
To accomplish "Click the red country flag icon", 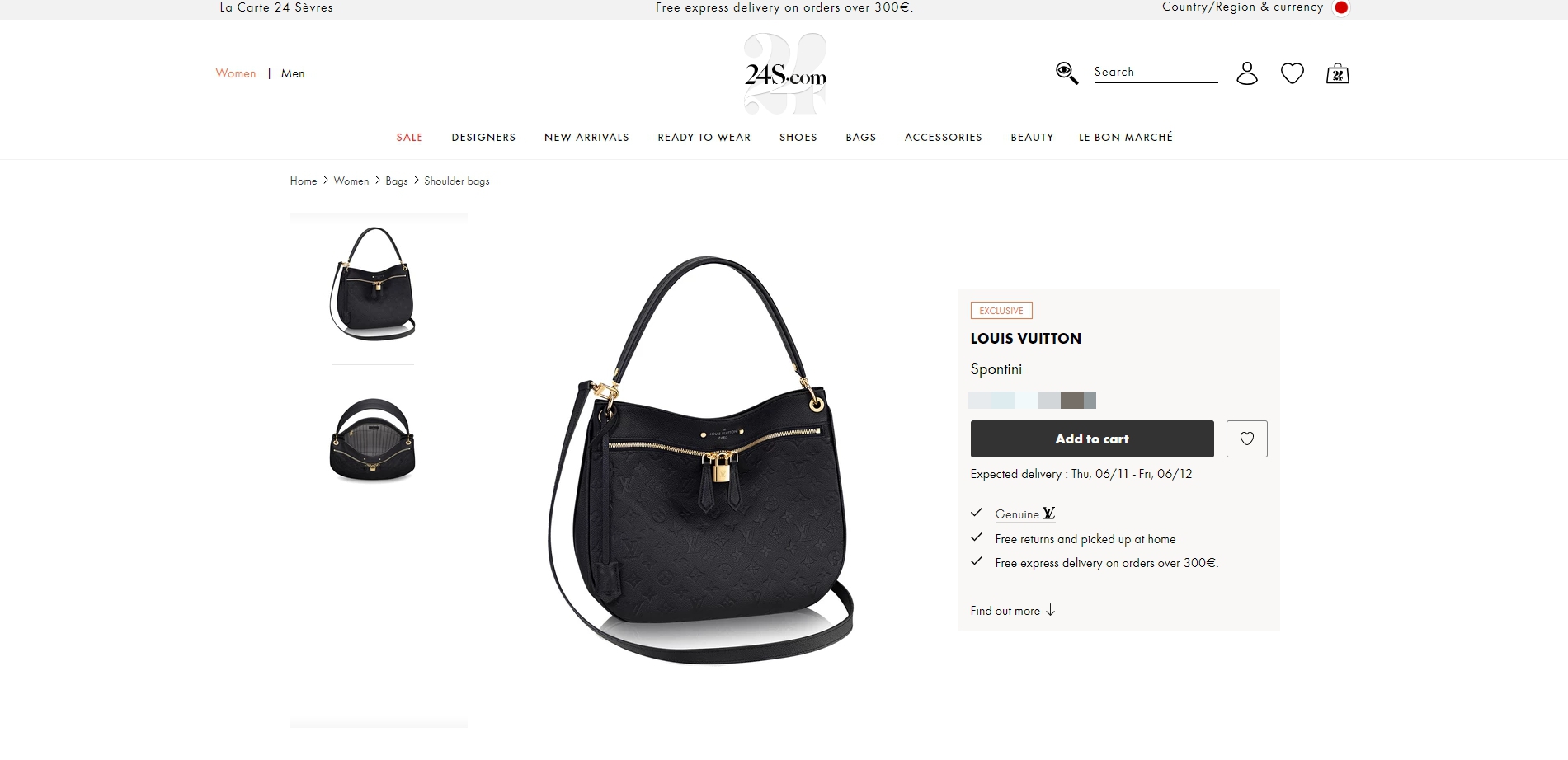I will pyautogui.click(x=1341, y=7).
